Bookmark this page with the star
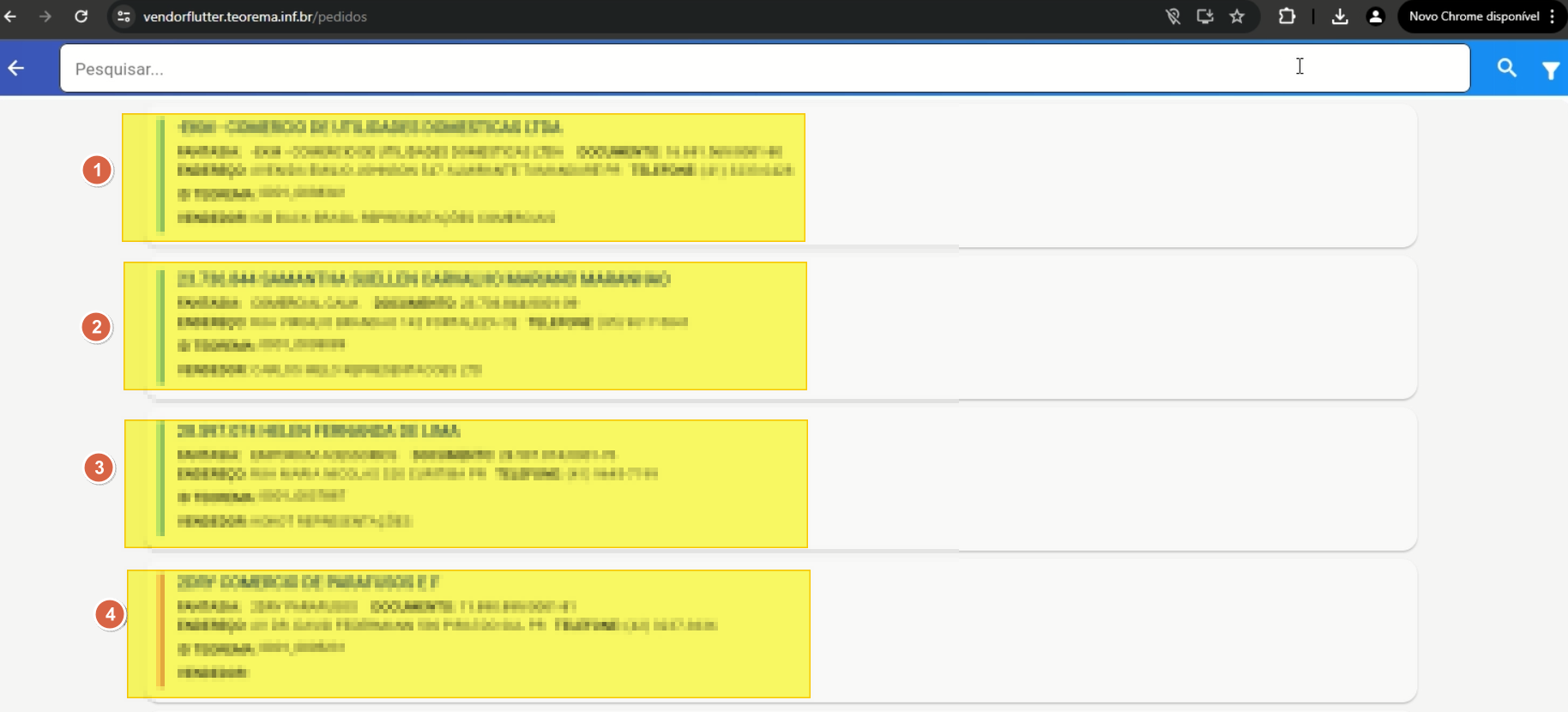Viewport: 1568px width, 712px height. tap(1237, 16)
